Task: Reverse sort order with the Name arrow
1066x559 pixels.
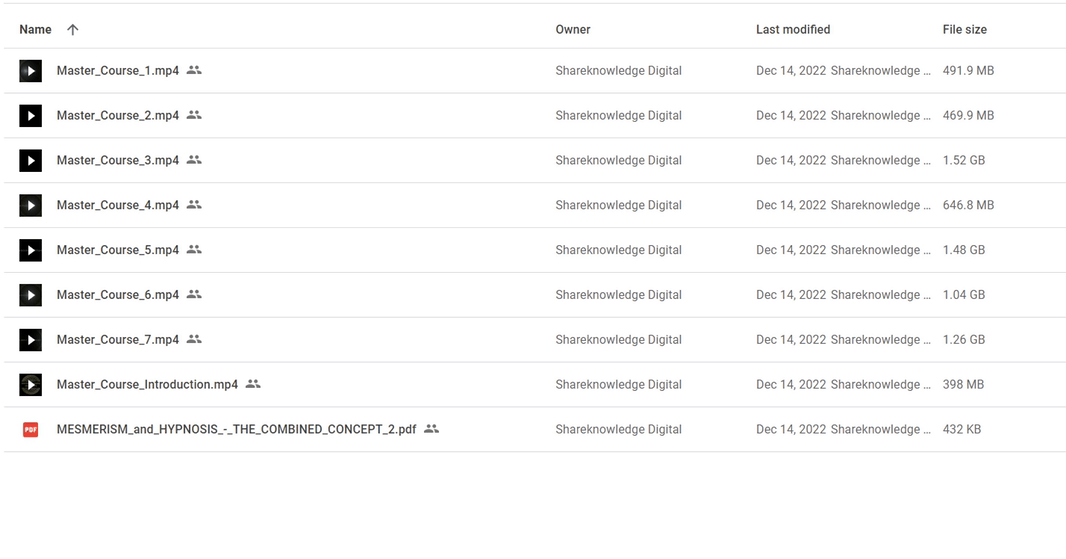Action: [x=73, y=29]
